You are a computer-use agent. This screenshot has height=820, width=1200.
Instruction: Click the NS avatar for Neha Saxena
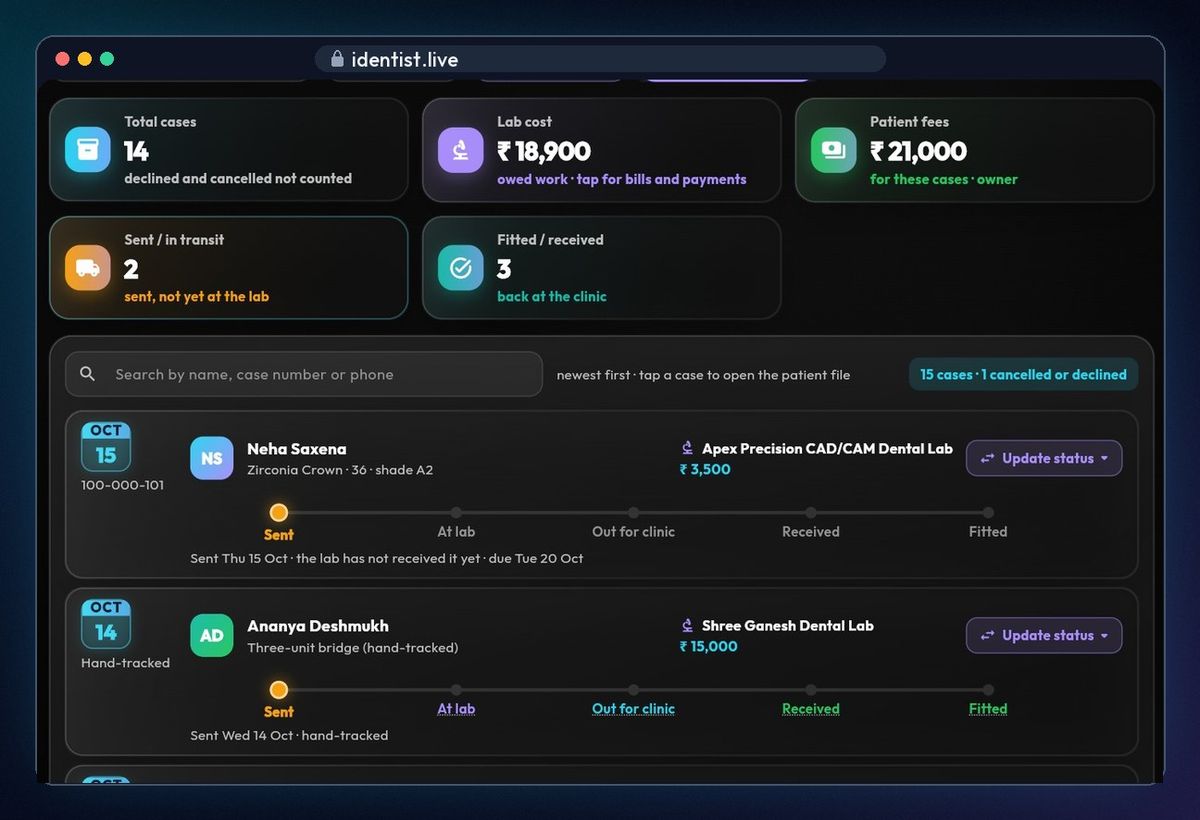212,458
